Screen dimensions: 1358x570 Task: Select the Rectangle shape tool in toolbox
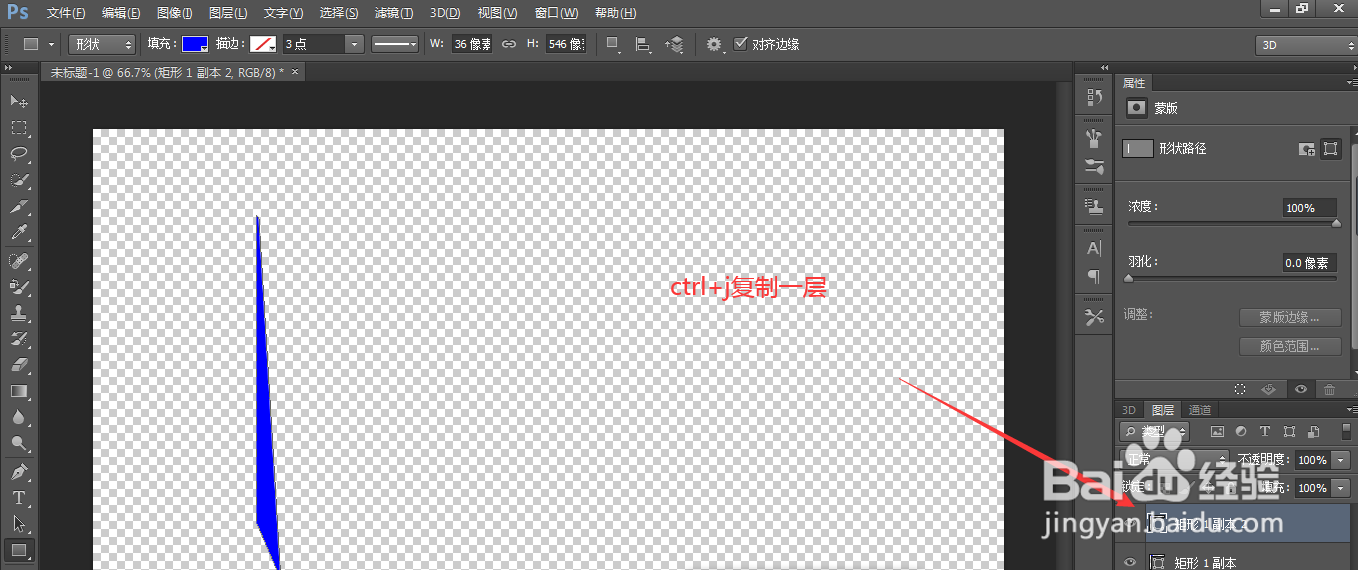(19, 549)
